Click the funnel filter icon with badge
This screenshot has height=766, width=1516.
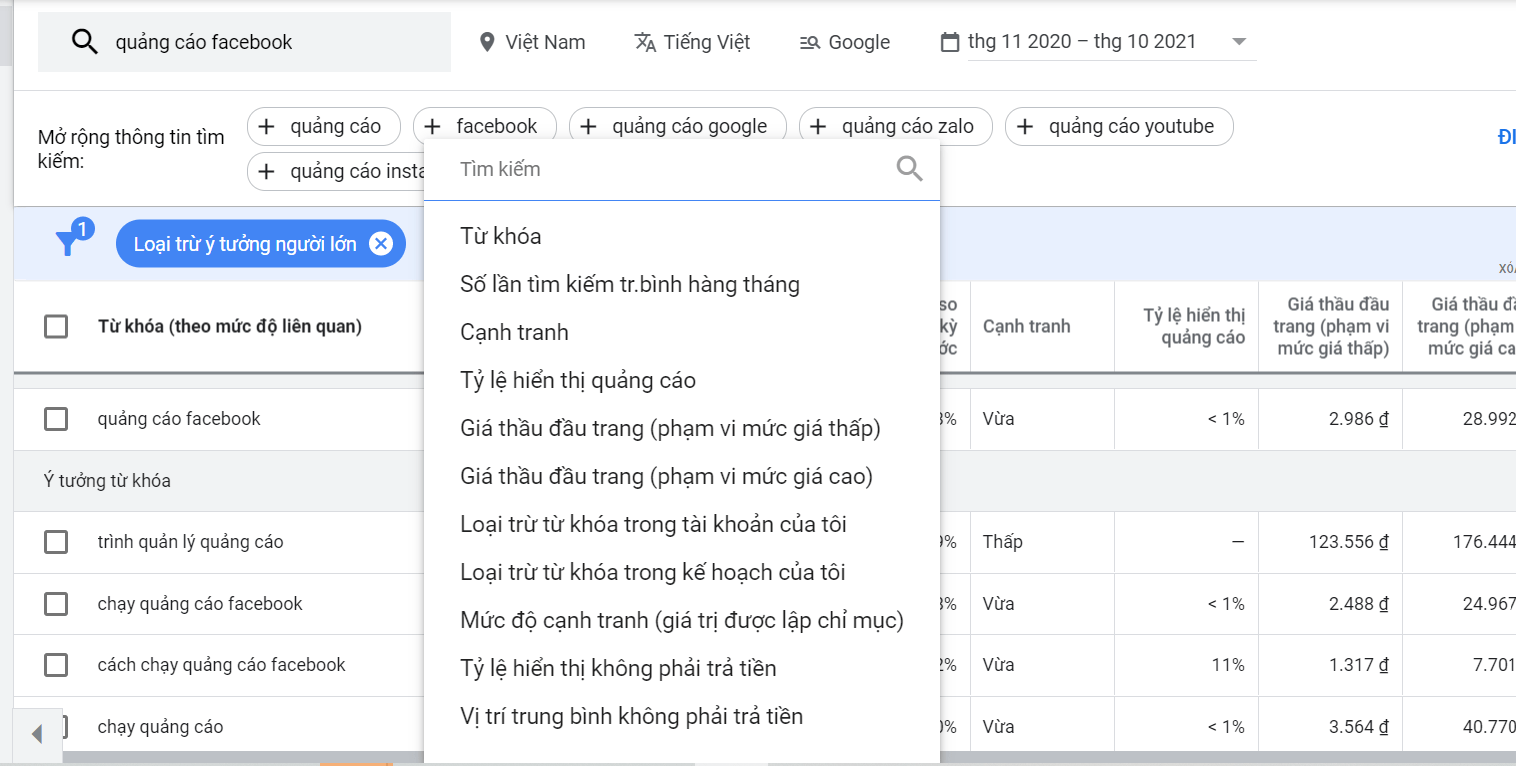click(68, 242)
